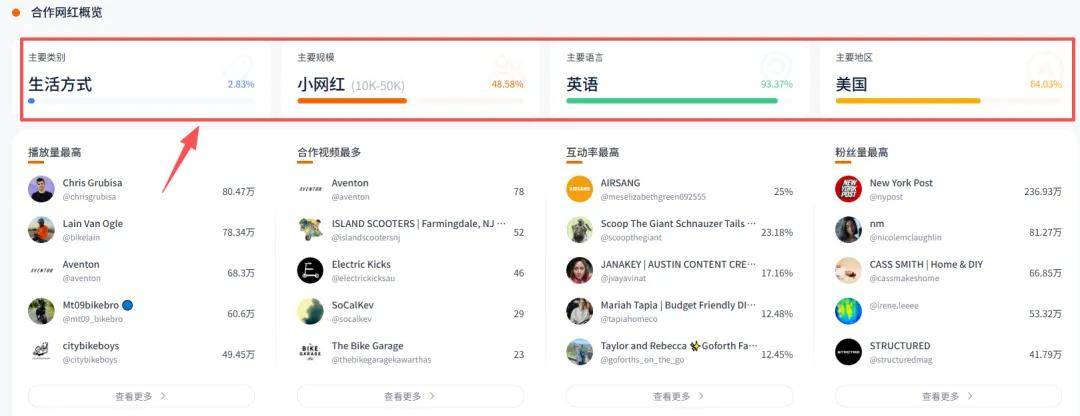Viewport: 1080px width, 416px height.
Task: Open the Chris Grubisa name link
Action: point(92,183)
